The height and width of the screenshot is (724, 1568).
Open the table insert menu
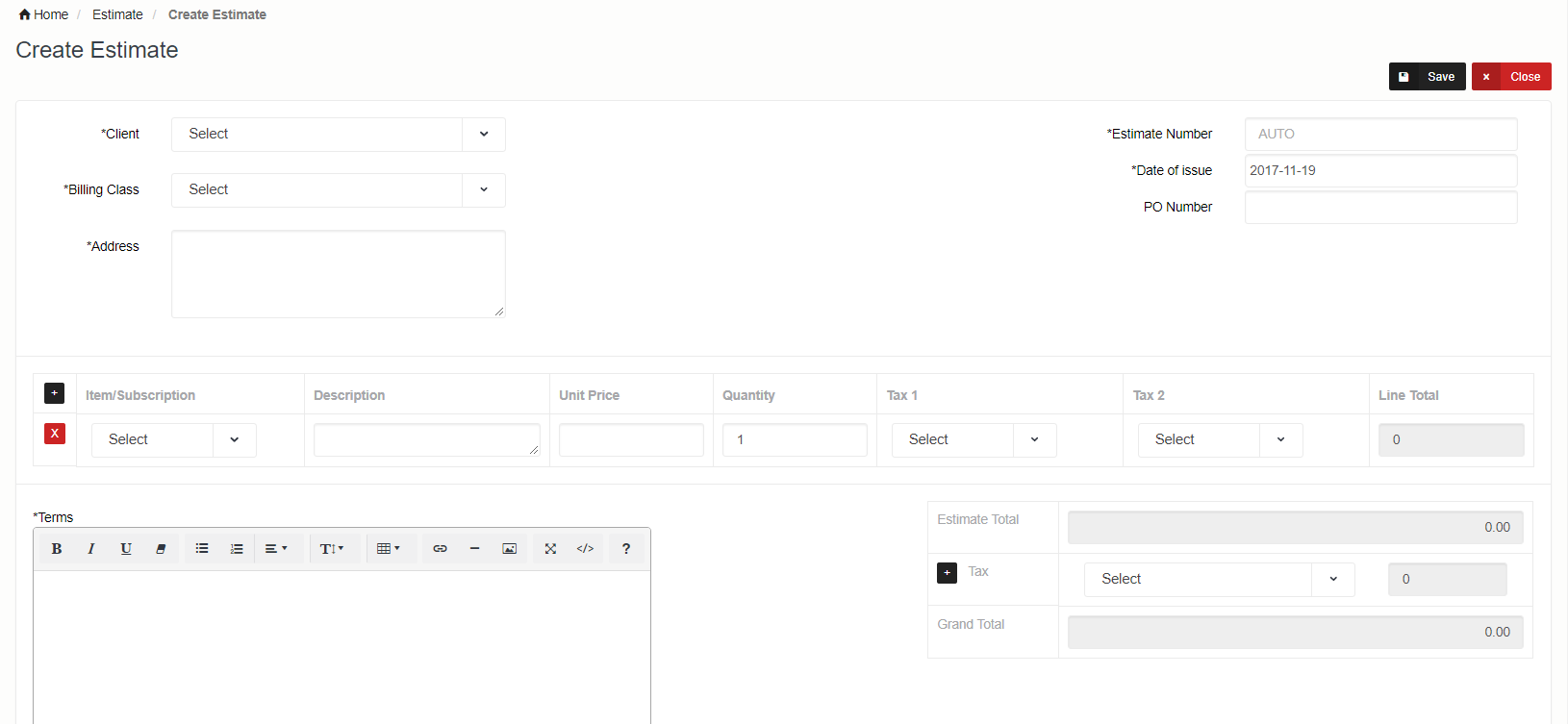pyautogui.click(x=389, y=549)
